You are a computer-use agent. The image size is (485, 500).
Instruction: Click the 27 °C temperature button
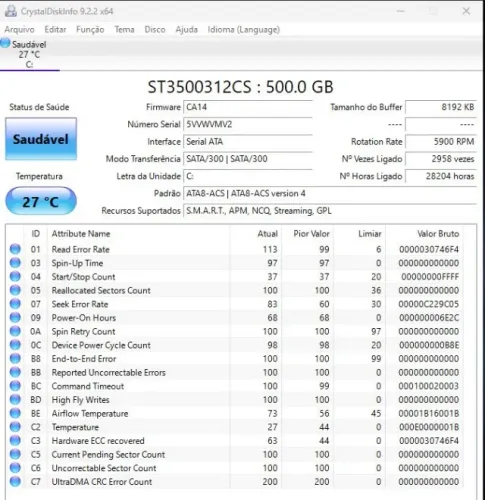tap(41, 201)
